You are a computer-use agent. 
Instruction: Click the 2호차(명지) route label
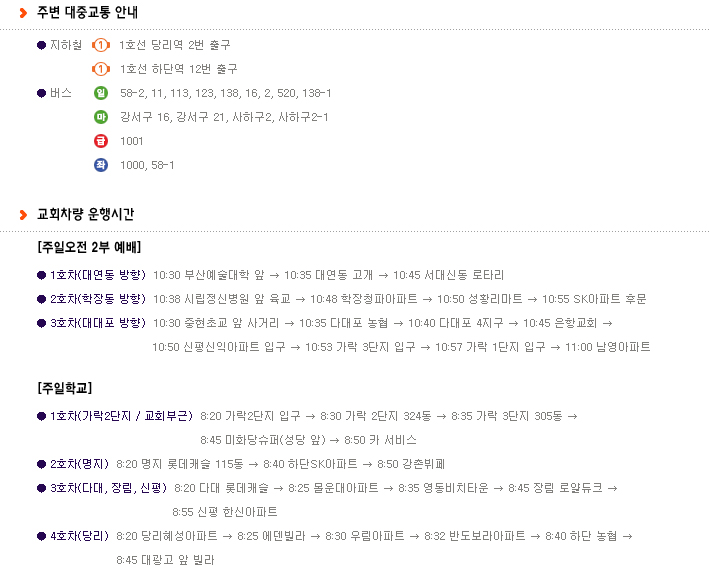tap(79, 464)
